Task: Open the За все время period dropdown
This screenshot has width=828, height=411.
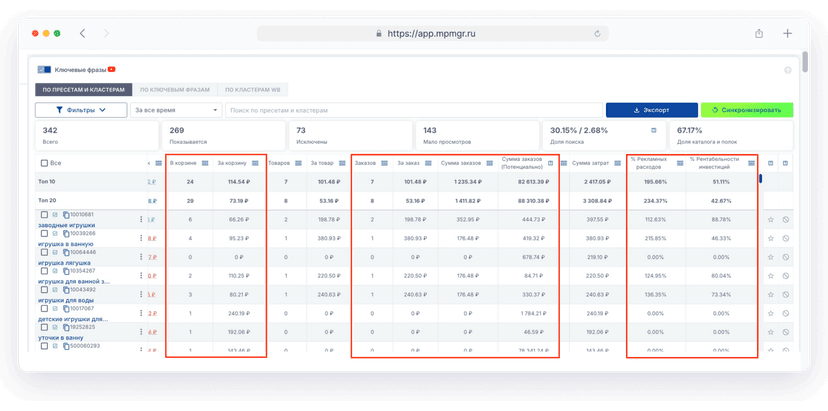Action: 175,110
